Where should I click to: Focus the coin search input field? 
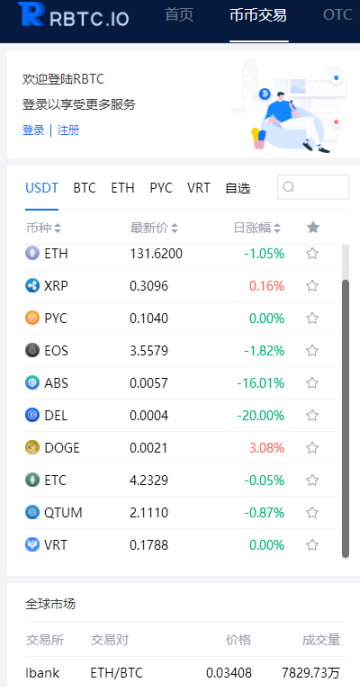click(313, 187)
